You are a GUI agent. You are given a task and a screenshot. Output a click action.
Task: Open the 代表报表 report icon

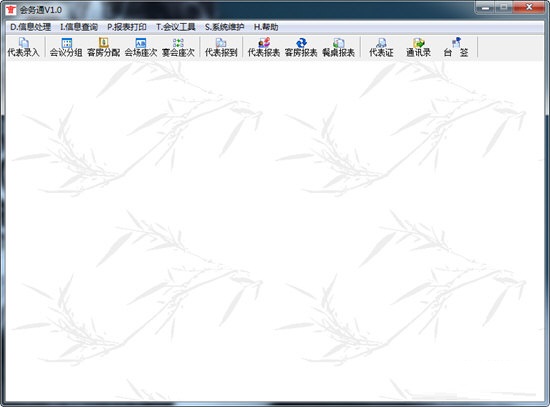264,47
